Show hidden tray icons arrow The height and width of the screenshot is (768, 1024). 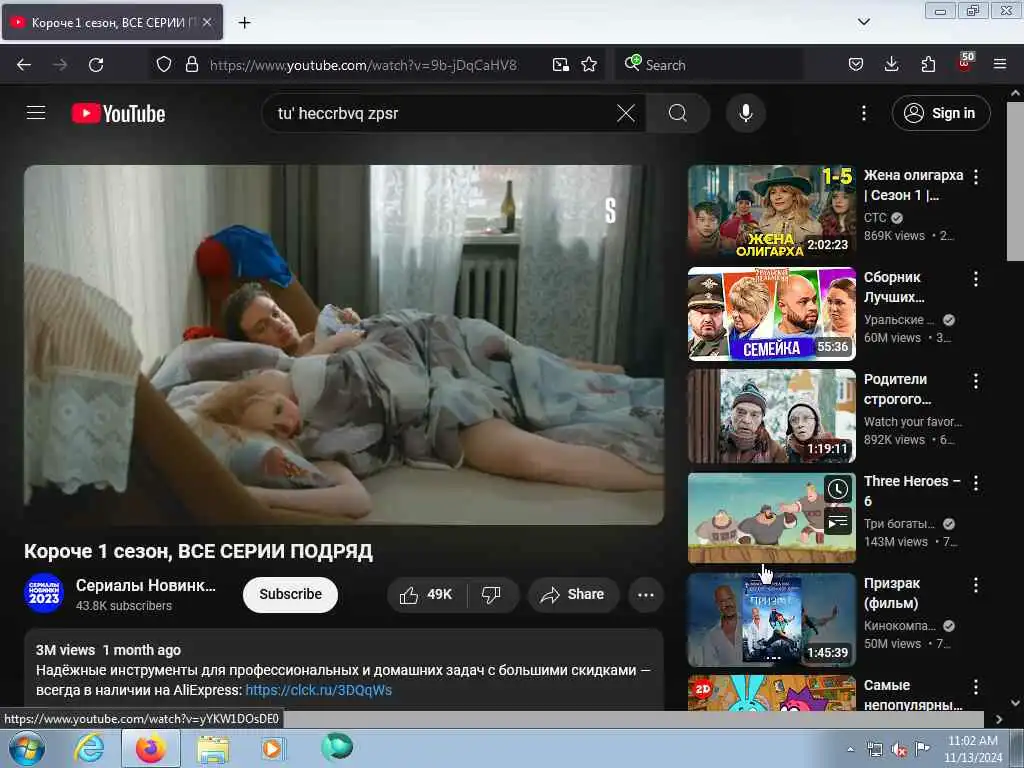[x=850, y=750]
